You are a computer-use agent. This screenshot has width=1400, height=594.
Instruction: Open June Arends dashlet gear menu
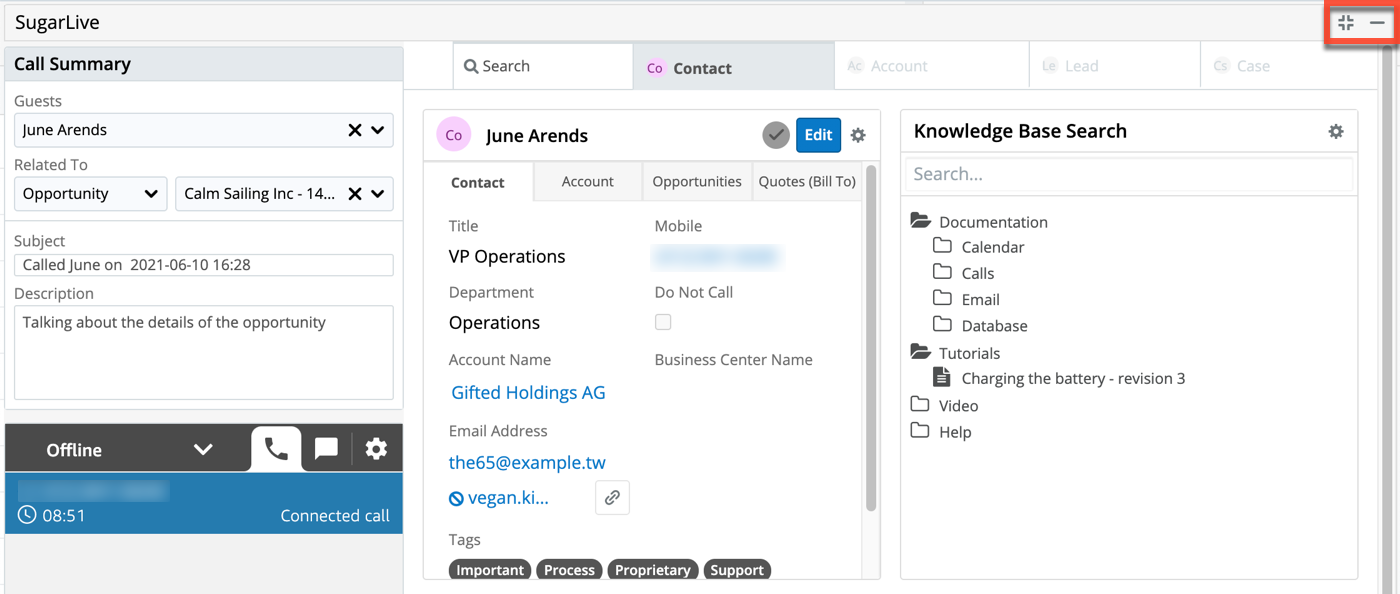pos(858,136)
